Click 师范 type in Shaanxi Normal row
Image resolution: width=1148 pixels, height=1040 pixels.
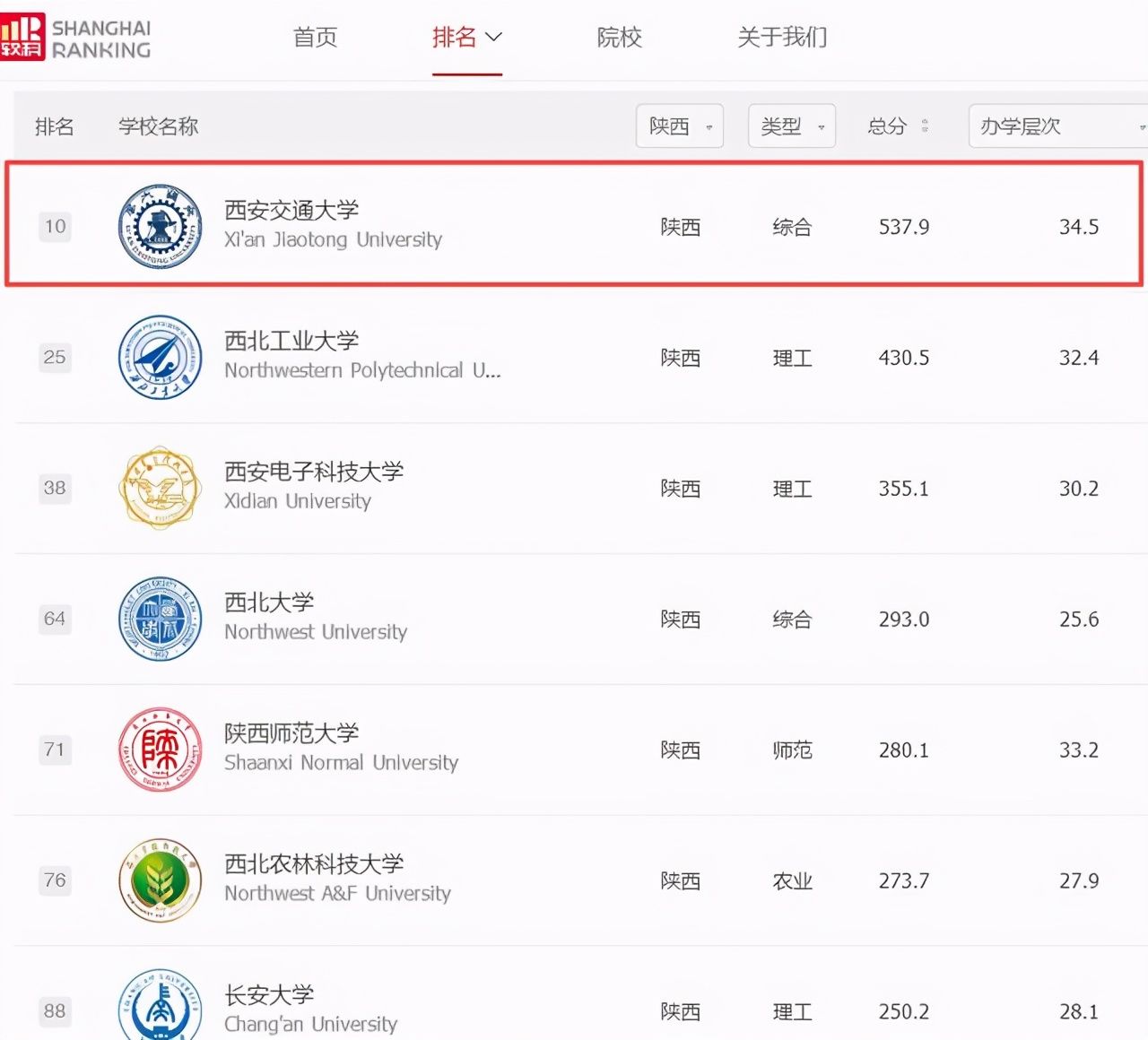coord(792,750)
